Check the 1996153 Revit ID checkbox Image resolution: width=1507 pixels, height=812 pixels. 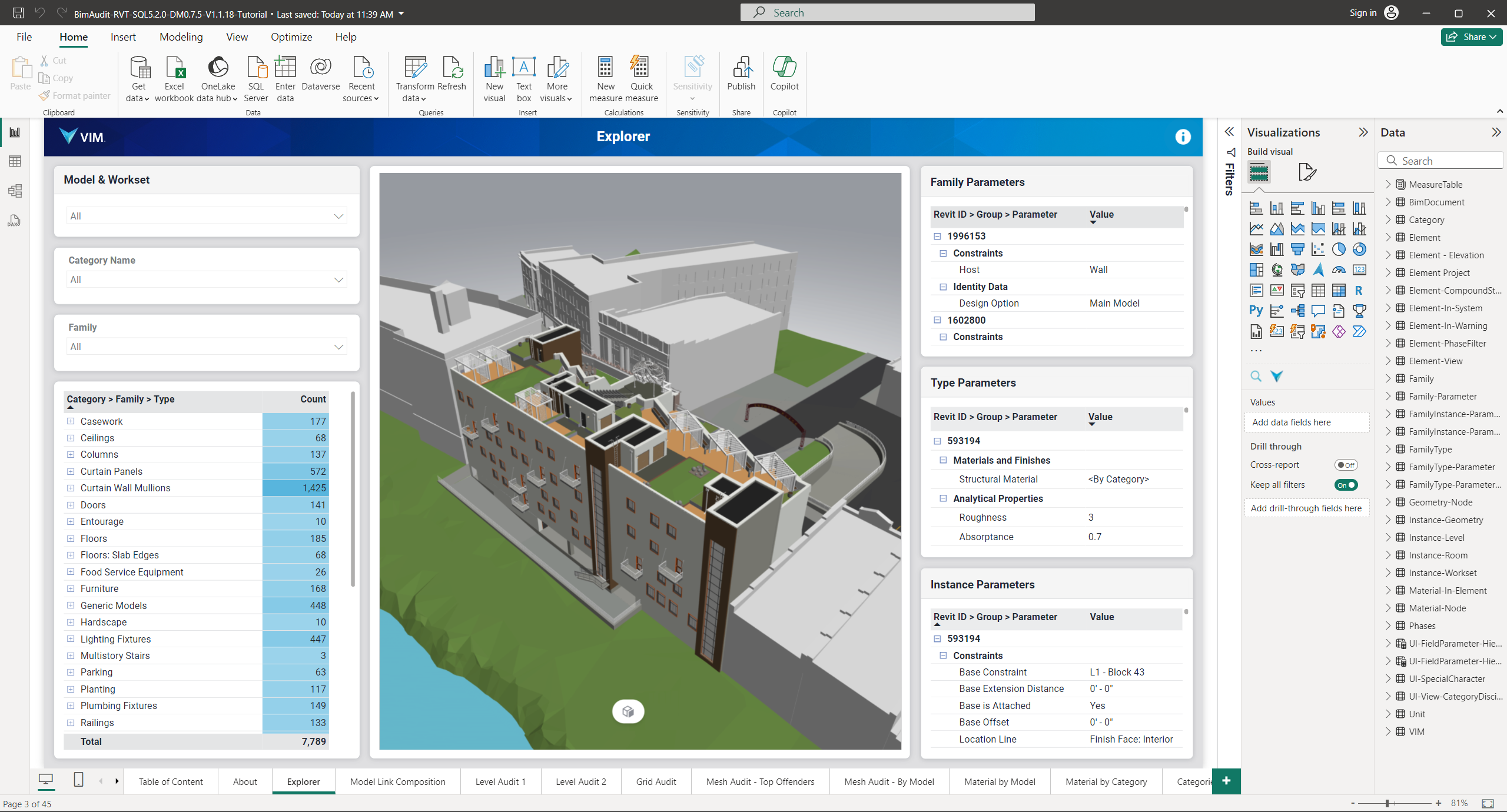pyautogui.click(x=936, y=235)
